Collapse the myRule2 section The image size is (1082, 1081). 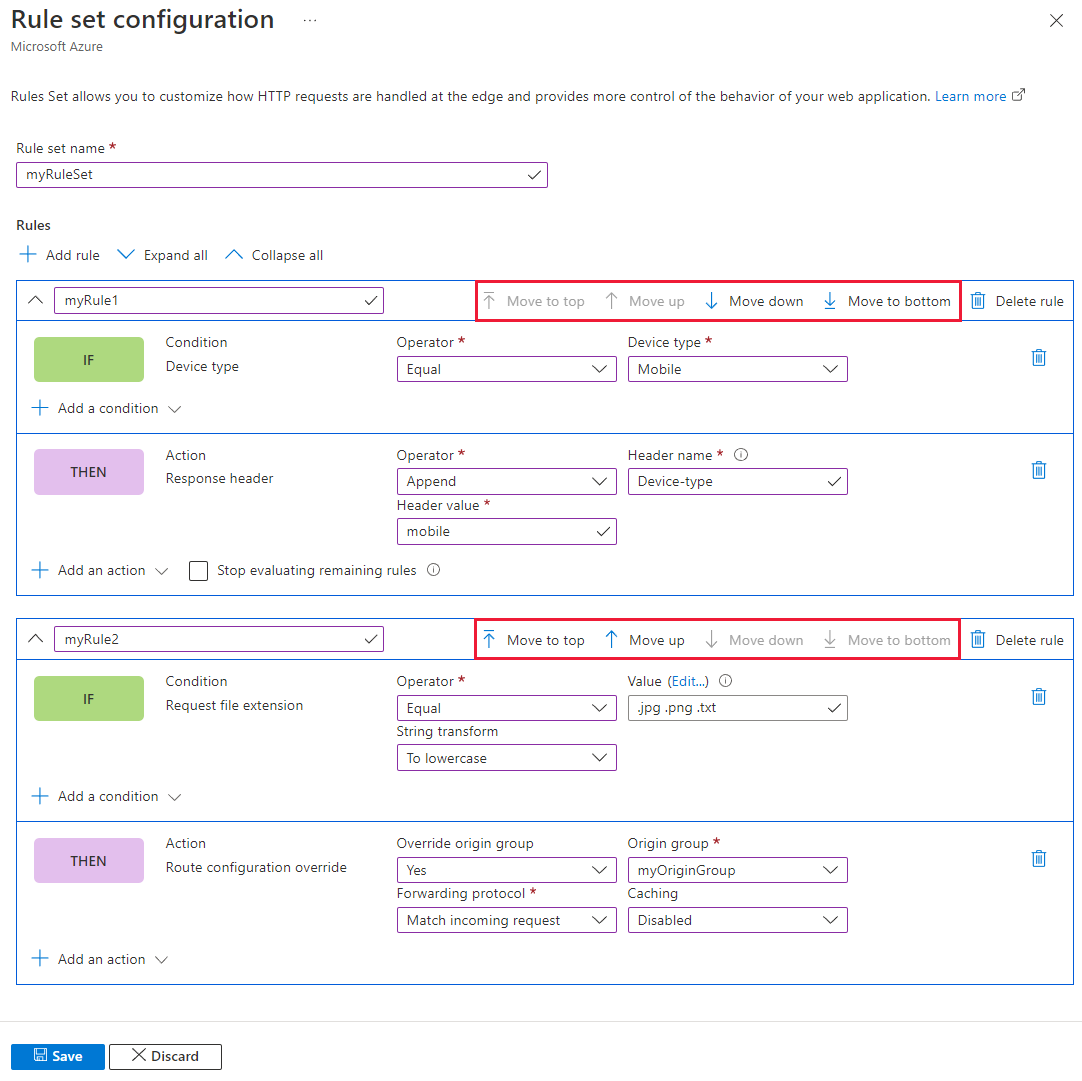[x=35, y=639]
